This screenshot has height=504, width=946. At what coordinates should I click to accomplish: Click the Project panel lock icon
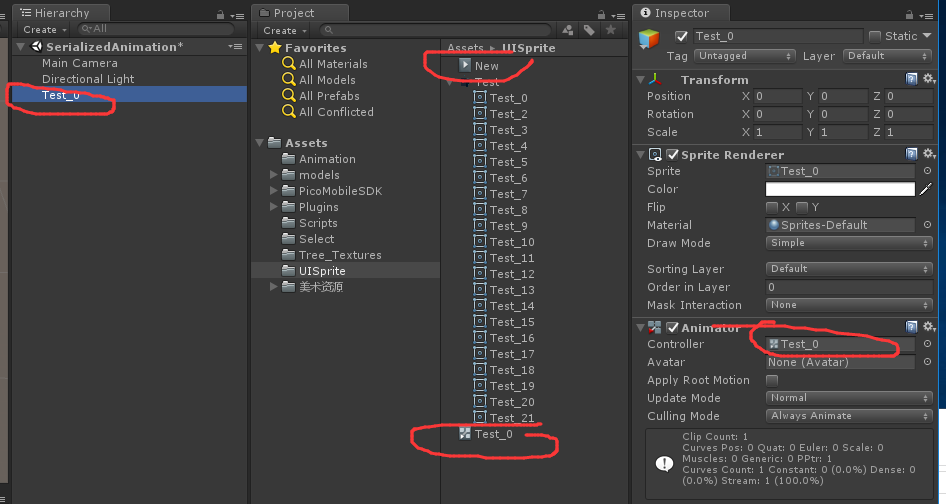point(601,14)
